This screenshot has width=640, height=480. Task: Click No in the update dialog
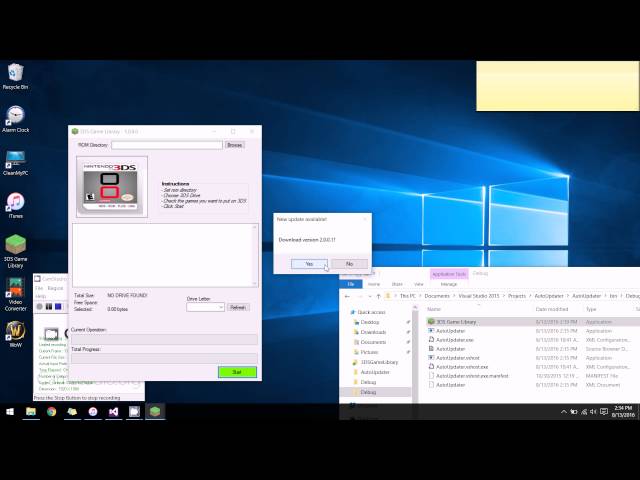349,264
